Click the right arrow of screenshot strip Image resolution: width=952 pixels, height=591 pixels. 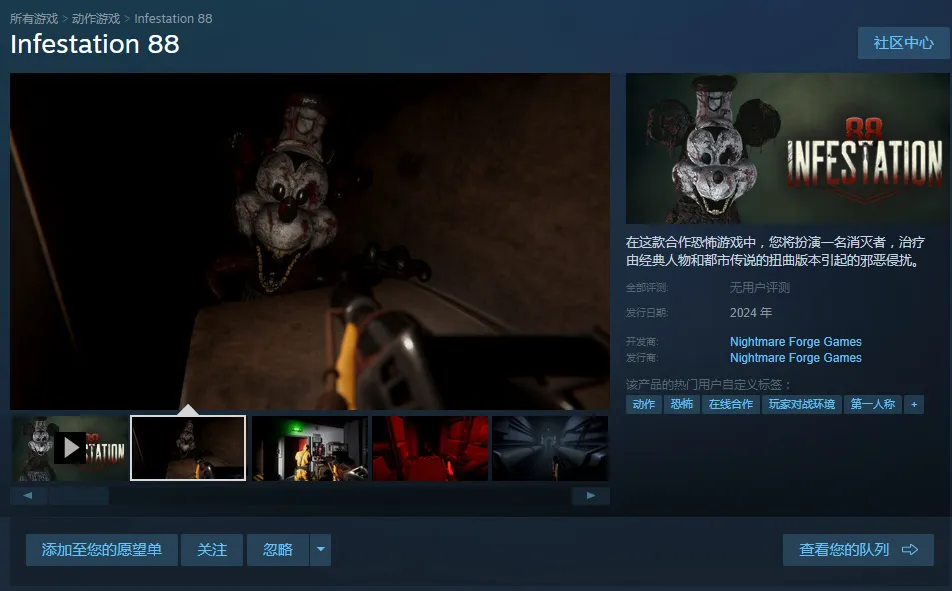pyautogui.click(x=591, y=496)
